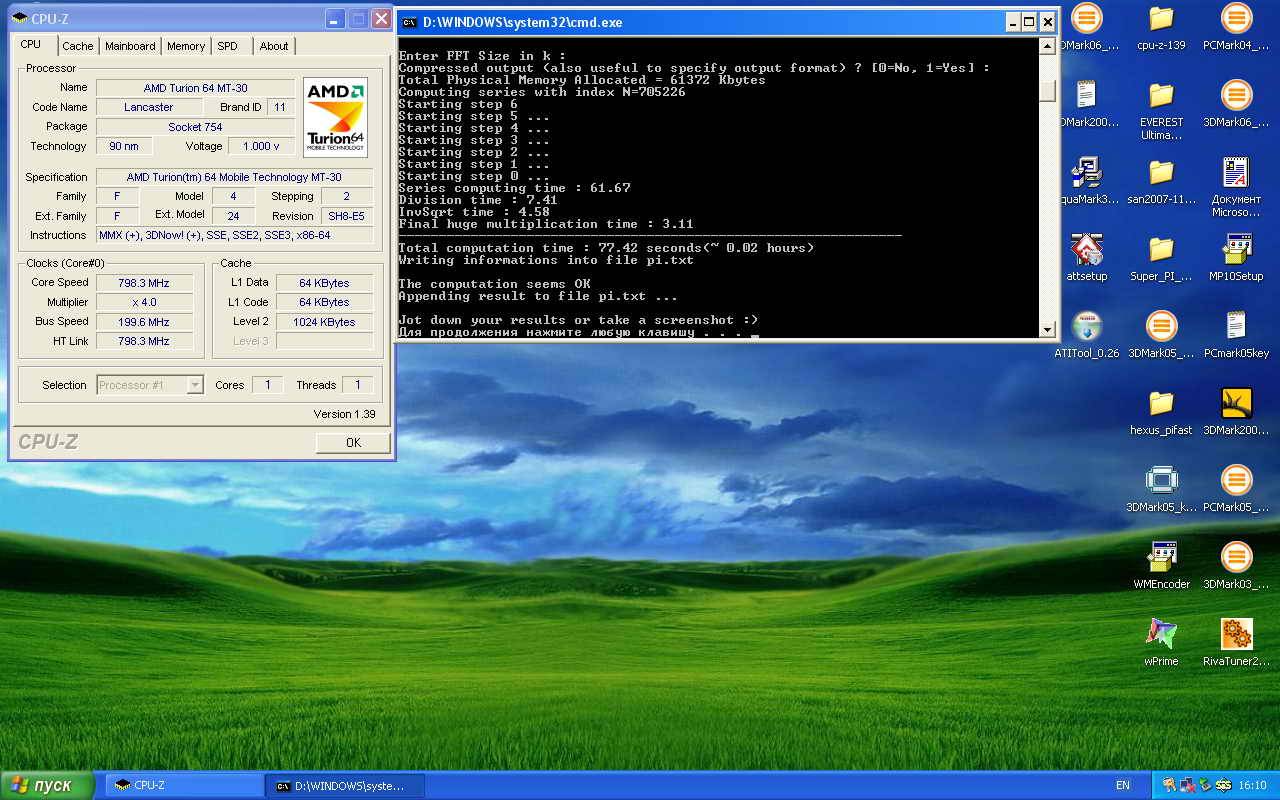
Task: Select the CPU tab in CPU-Z
Action: [31, 44]
